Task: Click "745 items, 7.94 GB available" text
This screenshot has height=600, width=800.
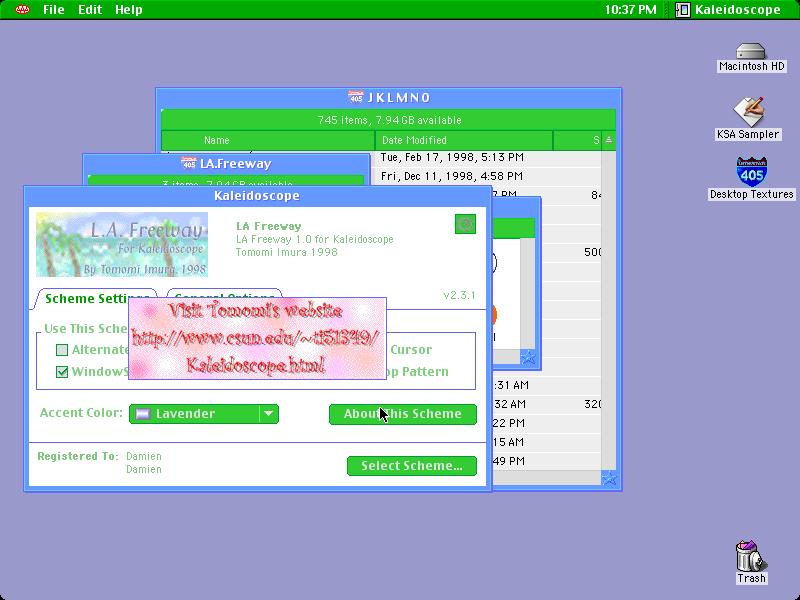Action: tap(389, 120)
